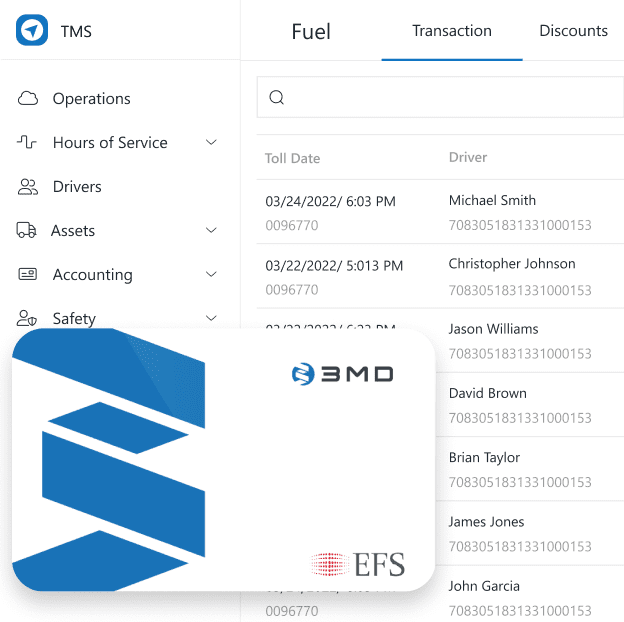This screenshot has height=622, width=624.
Task: Select driver Jason Williams
Action: point(493,329)
